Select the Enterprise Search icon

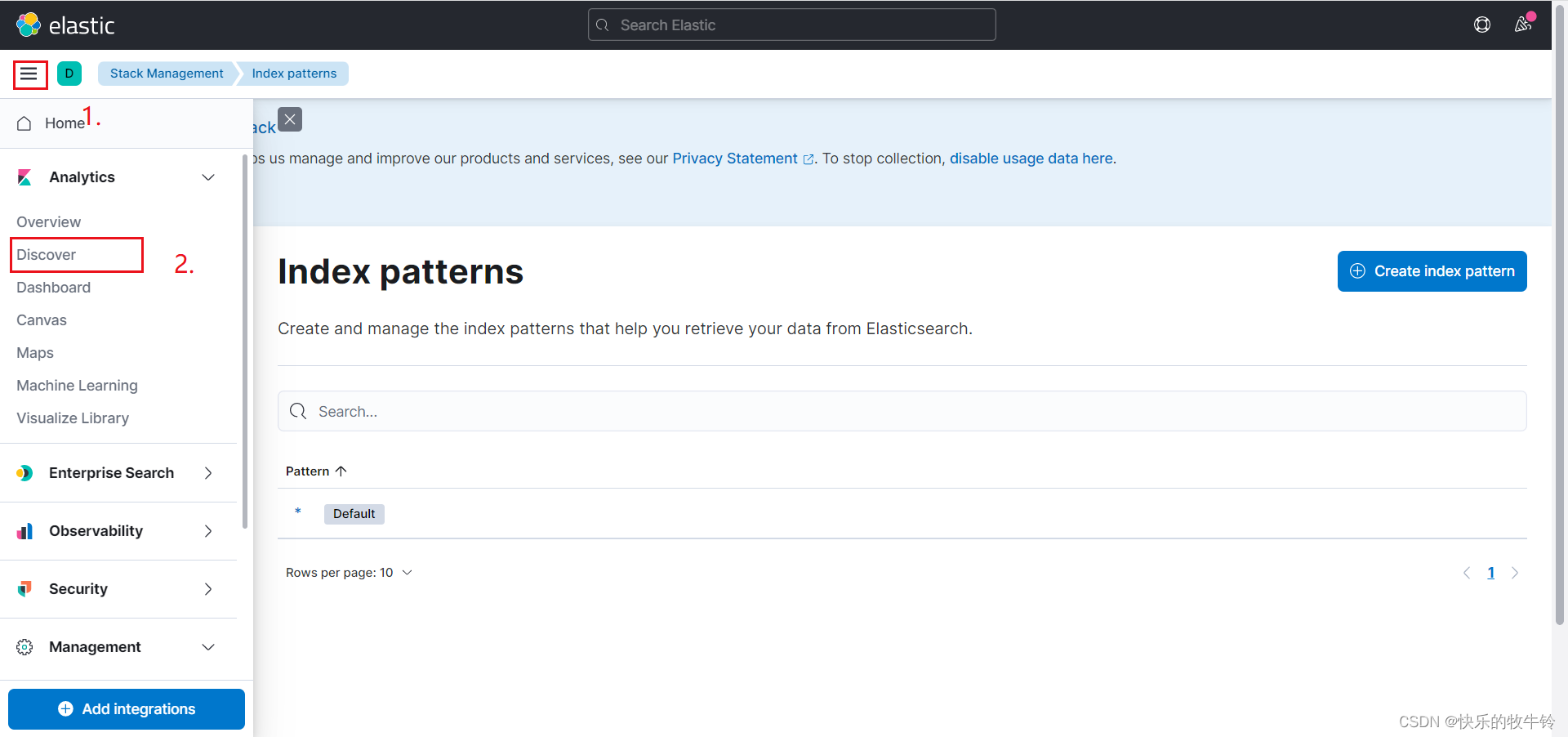(24, 472)
